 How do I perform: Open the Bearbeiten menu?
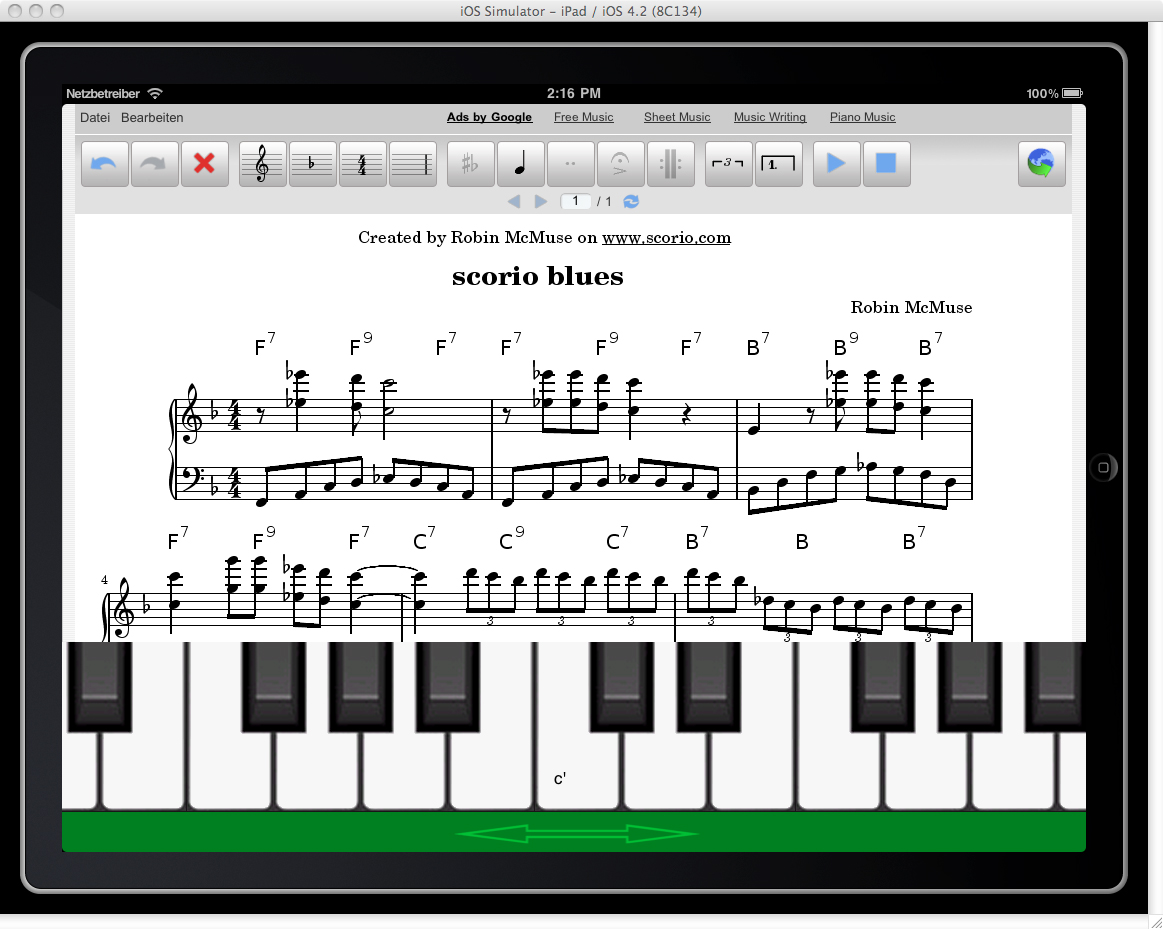152,118
